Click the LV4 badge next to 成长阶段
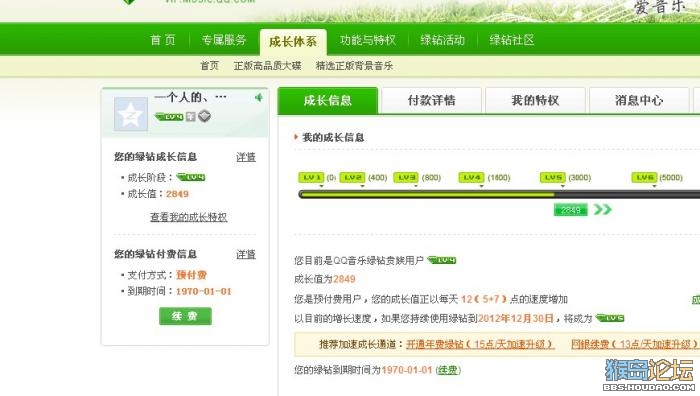 pos(191,177)
